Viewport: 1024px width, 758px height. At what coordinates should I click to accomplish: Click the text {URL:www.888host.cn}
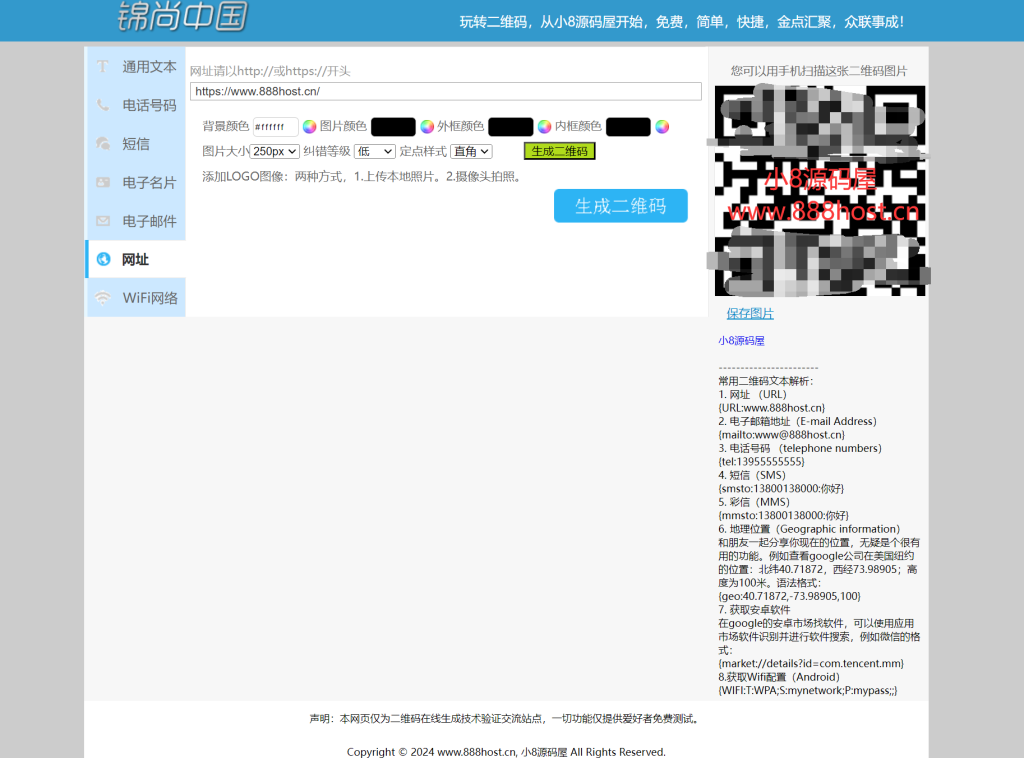click(x=771, y=408)
